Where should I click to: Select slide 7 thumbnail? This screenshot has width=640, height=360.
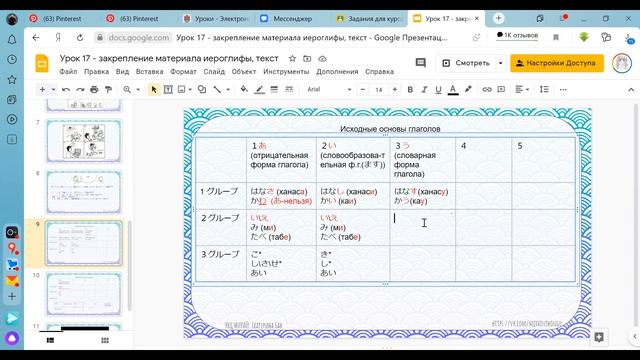(x=84, y=141)
